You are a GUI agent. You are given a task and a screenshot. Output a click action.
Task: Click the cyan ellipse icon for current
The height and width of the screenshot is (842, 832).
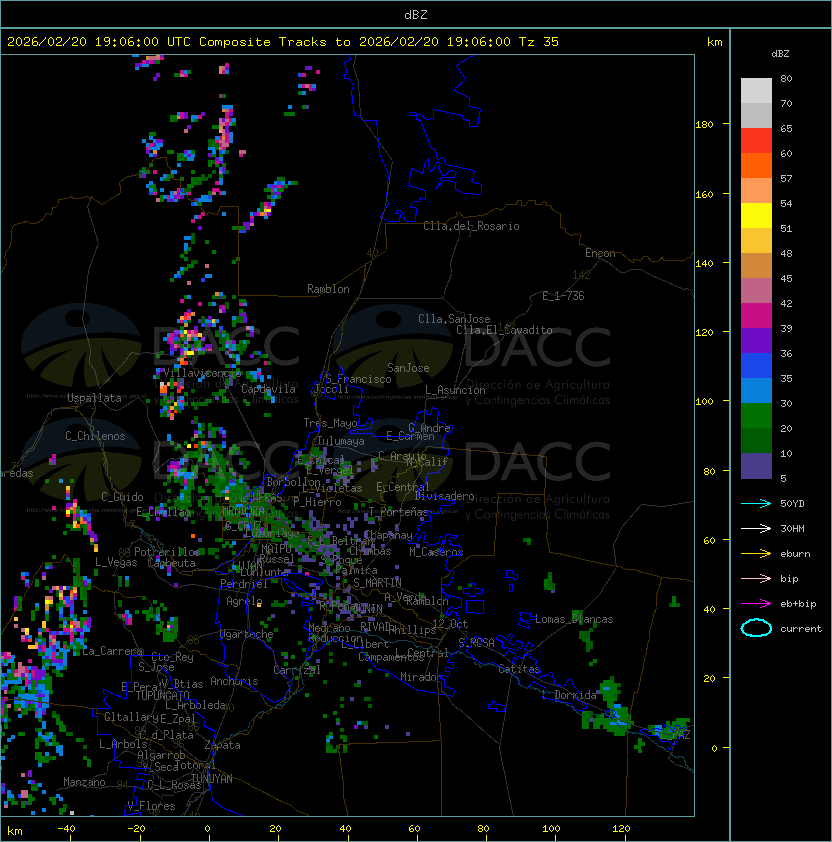(756, 628)
